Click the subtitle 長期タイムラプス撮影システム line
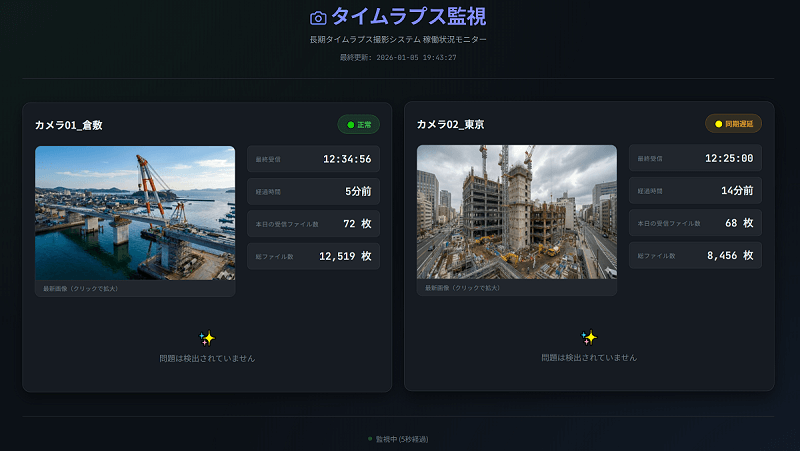This screenshot has height=451, width=800. pyautogui.click(x=398, y=39)
